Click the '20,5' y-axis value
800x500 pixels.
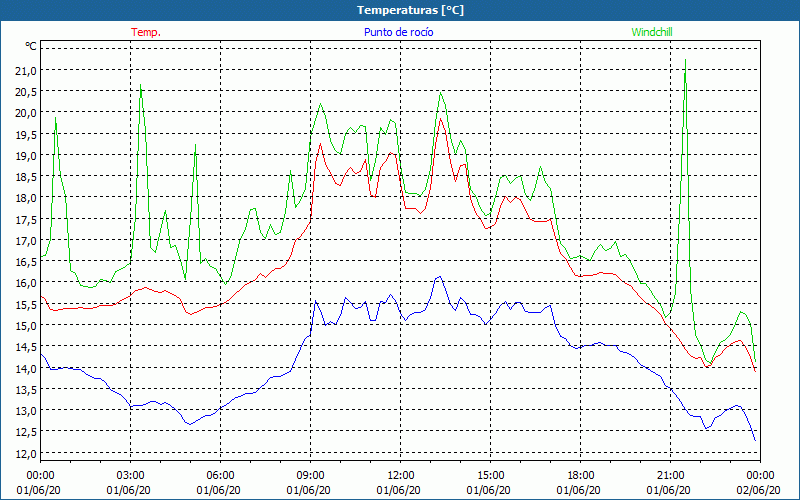(26, 92)
